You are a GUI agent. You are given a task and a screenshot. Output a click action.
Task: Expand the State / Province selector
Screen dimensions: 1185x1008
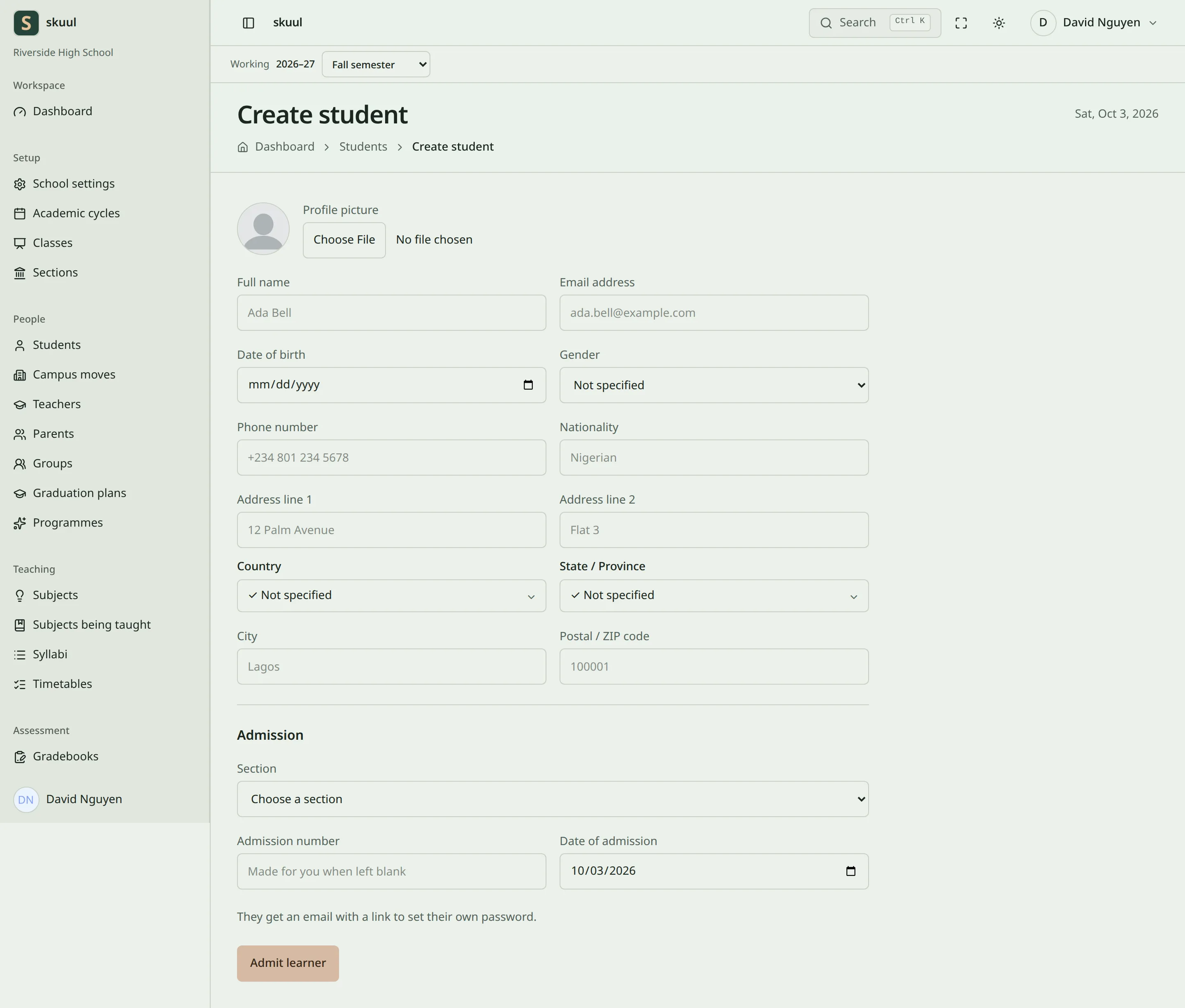point(713,596)
